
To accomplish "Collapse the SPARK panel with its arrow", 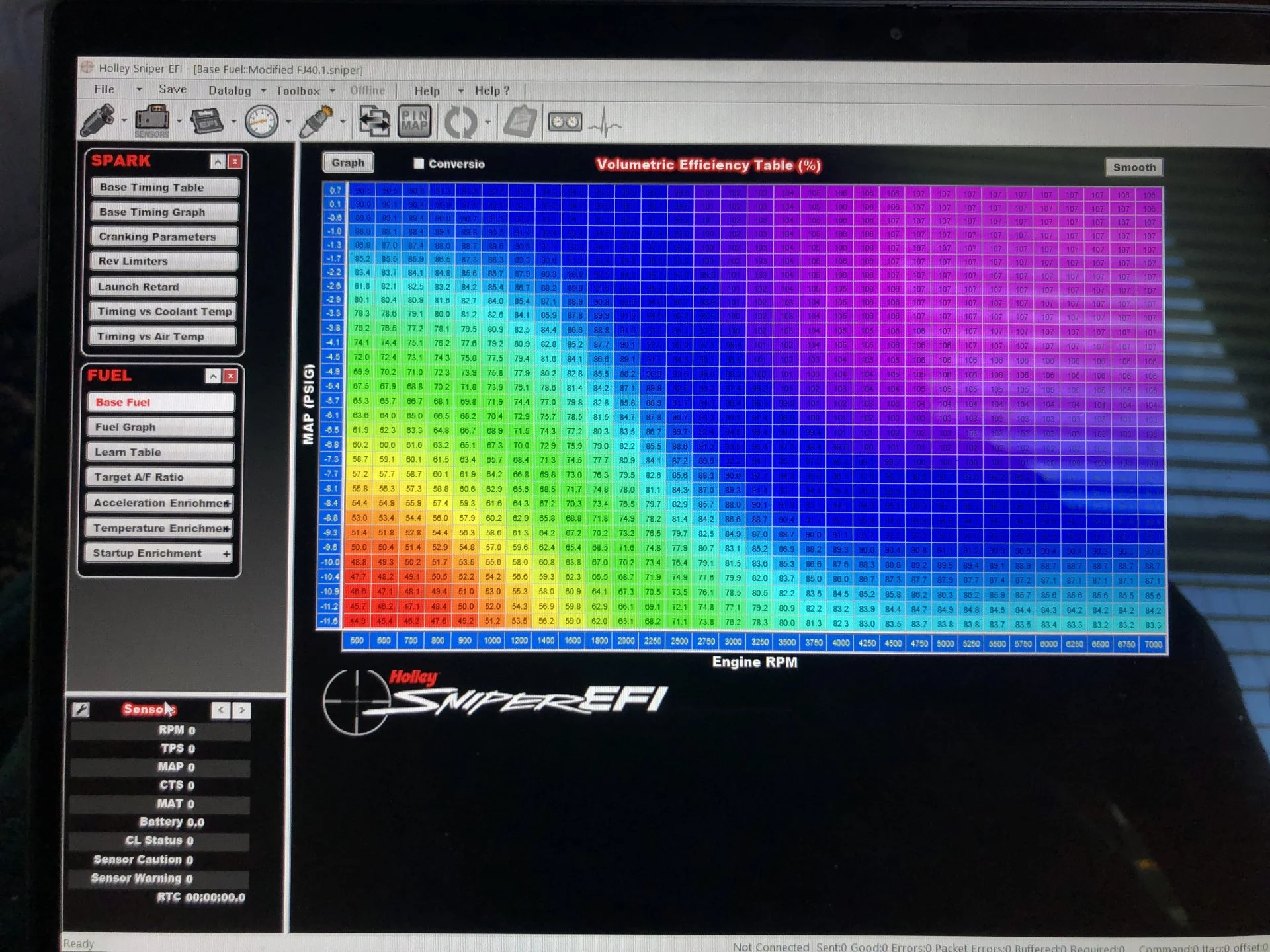I will coord(218,161).
